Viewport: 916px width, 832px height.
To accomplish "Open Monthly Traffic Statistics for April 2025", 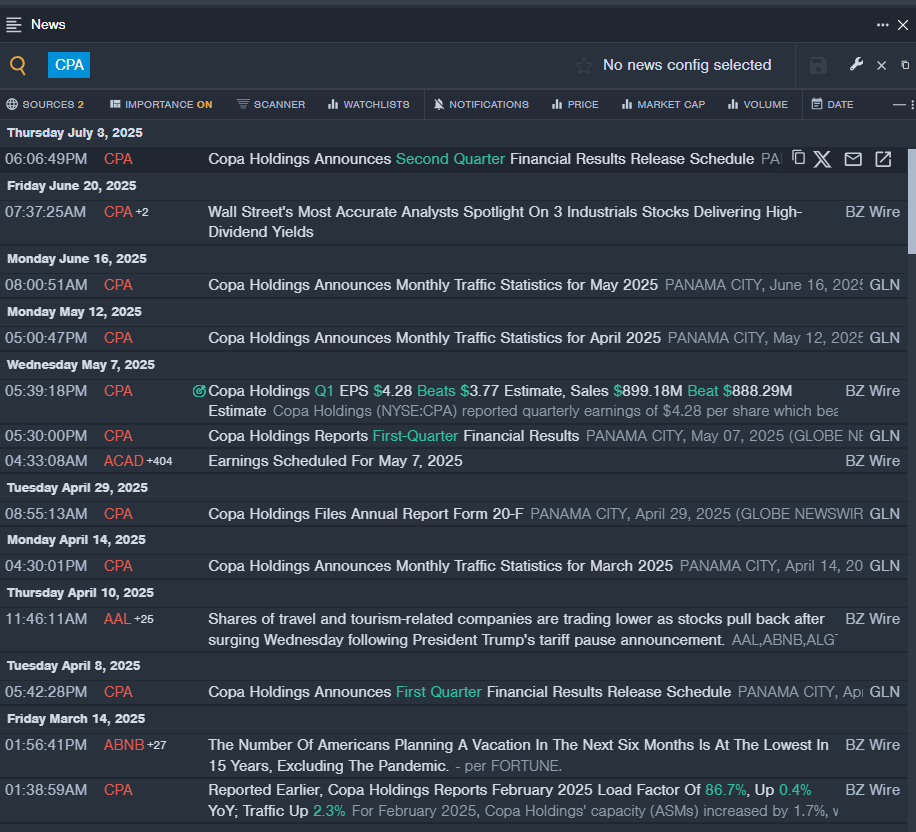I will (x=435, y=338).
